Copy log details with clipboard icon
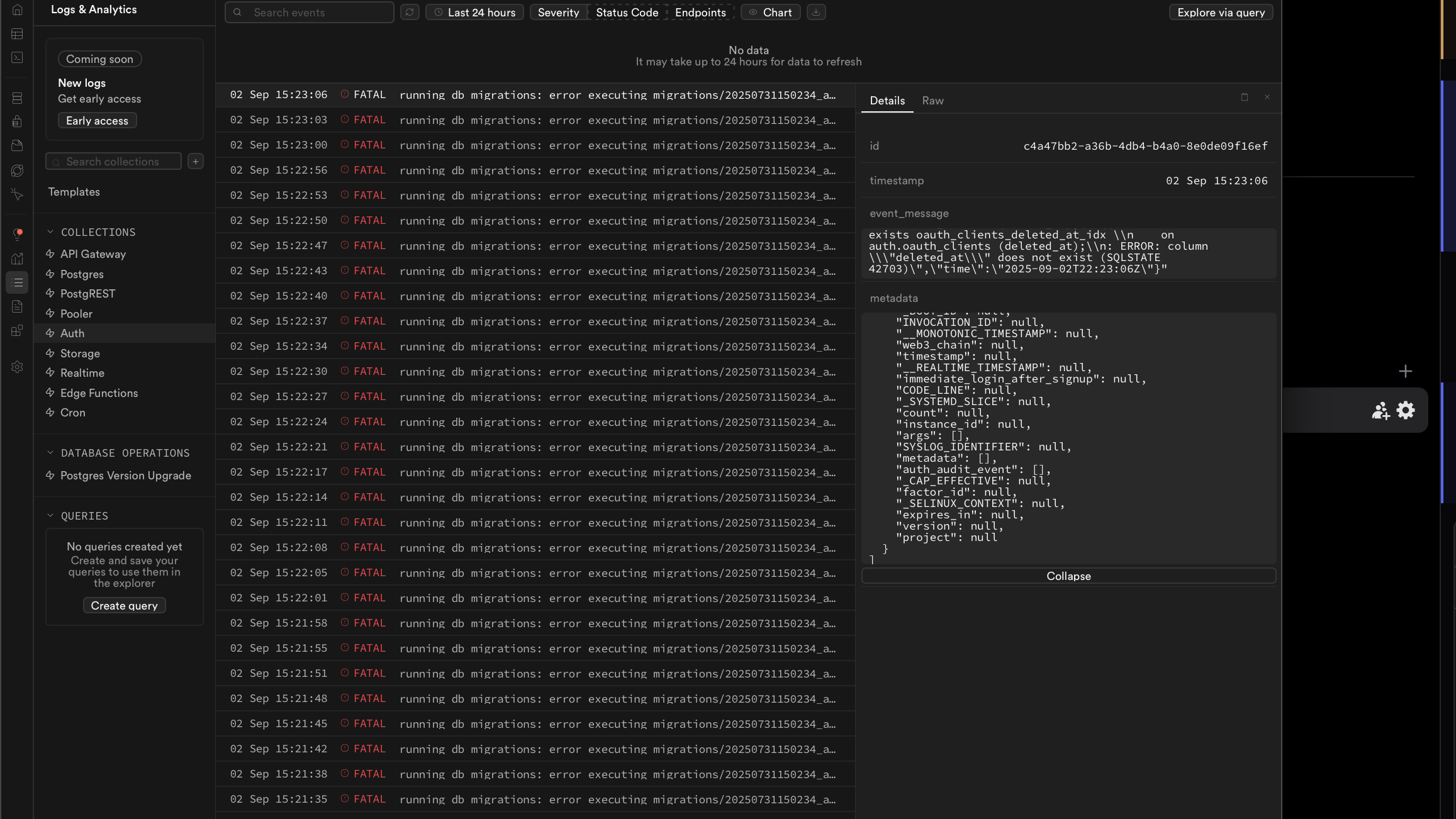Image resolution: width=1456 pixels, height=819 pixels. 1244,97
